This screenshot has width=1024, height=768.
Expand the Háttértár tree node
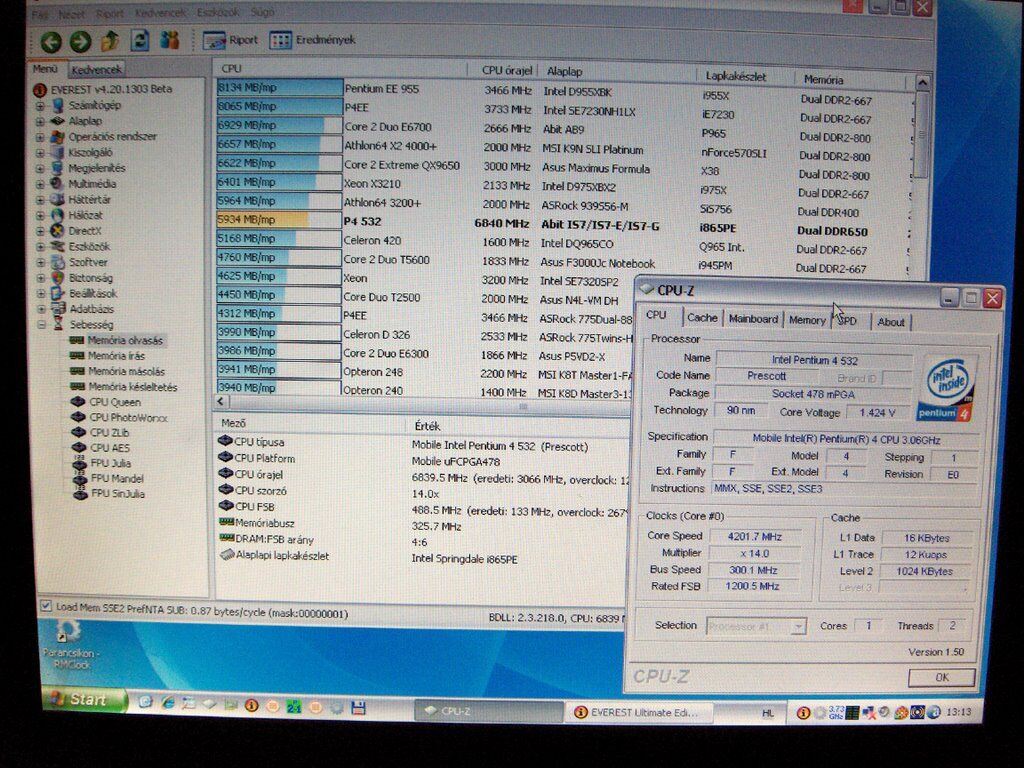[40, 199]
